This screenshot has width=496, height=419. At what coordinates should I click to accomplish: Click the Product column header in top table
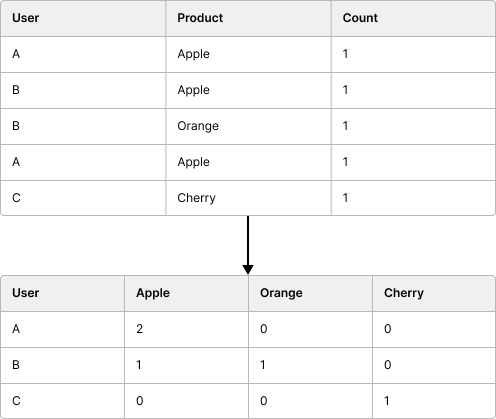point(248,18)
